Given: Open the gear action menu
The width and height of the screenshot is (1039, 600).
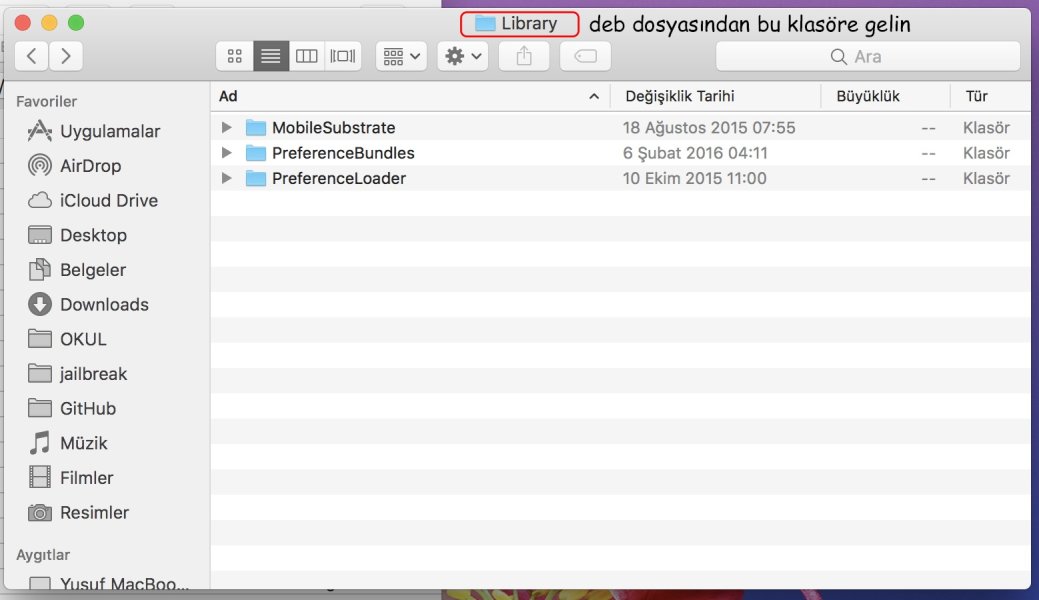Looking at the screenshot, I should tap(463, 56).
